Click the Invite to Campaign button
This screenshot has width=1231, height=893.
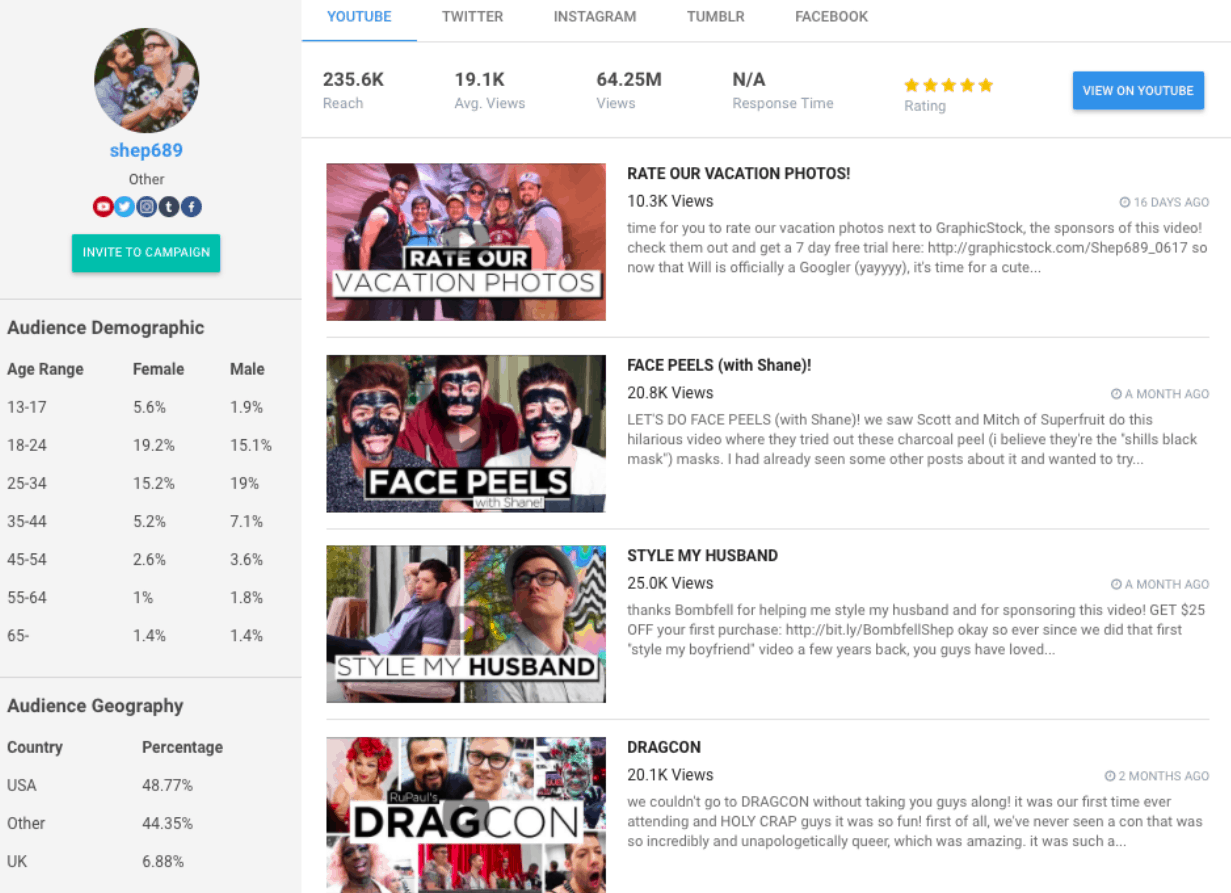coord(146,253)
